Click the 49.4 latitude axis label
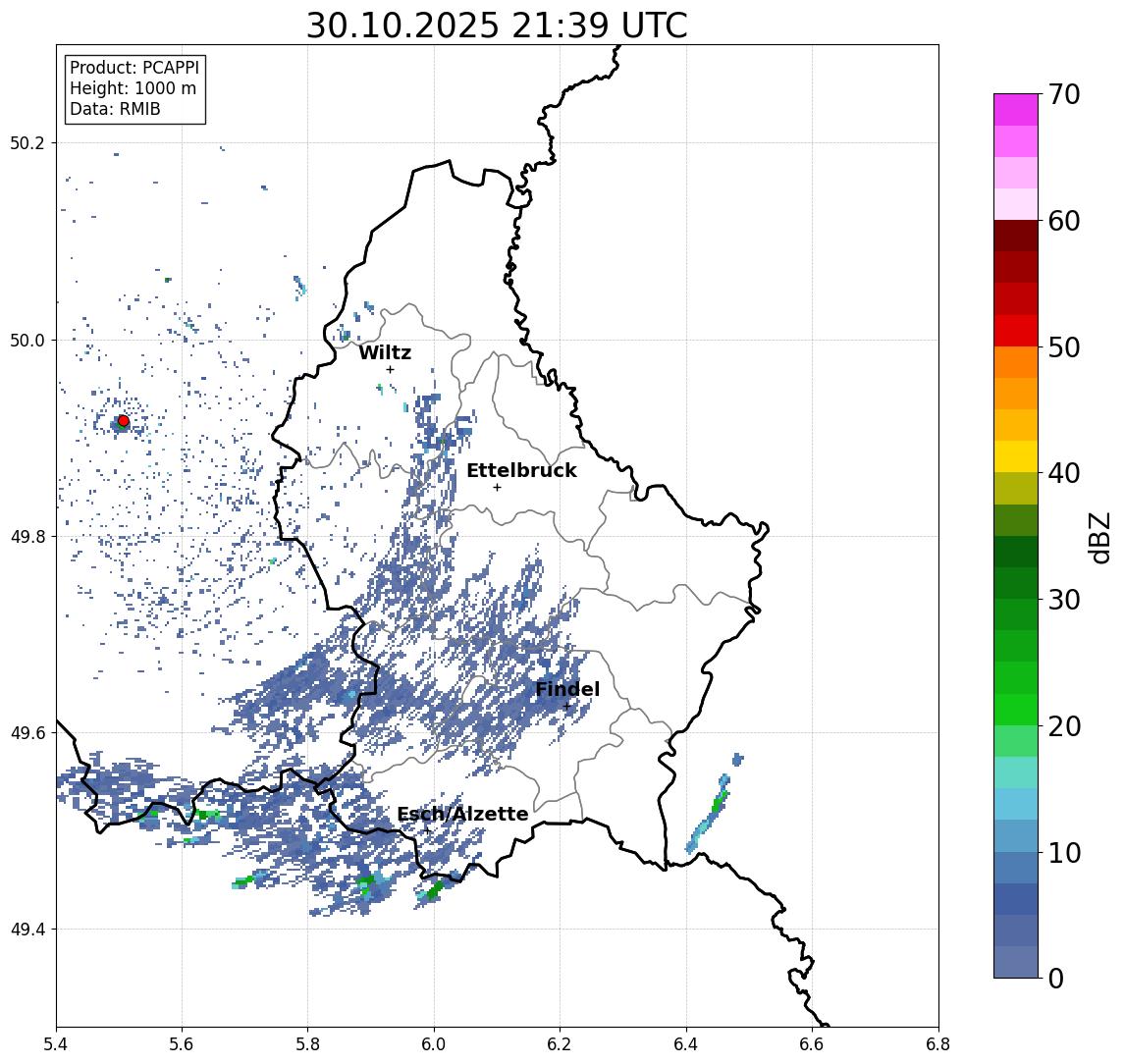The image size is (1124, 1064). click(27, 930)
